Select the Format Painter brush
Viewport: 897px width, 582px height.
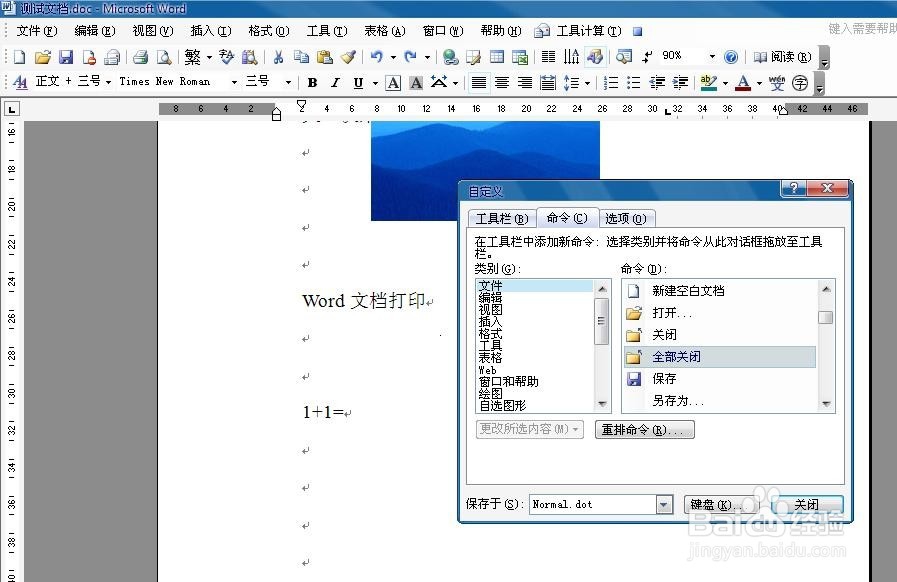pos(348,57)
